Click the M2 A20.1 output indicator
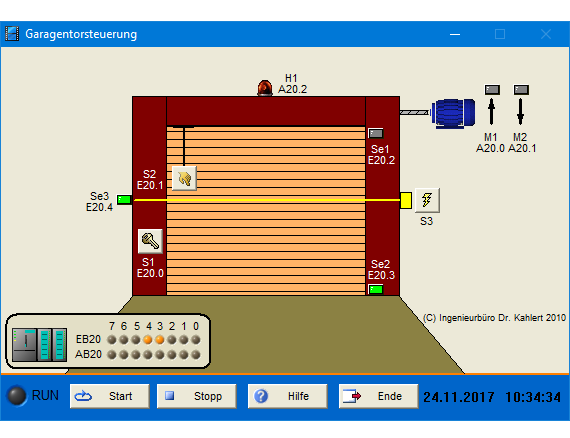This screenshot has width=570, height=438. tap(521, 89)
